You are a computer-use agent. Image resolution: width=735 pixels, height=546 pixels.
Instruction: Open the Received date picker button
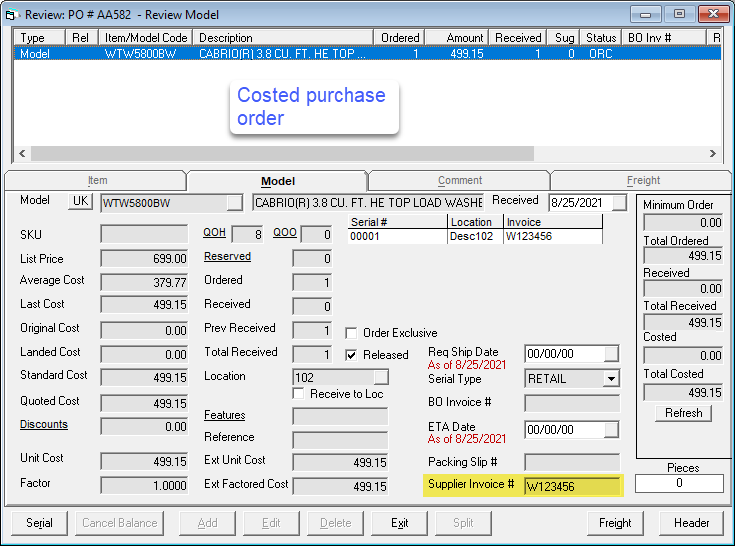pyautogui.click(x=619, y=203)
